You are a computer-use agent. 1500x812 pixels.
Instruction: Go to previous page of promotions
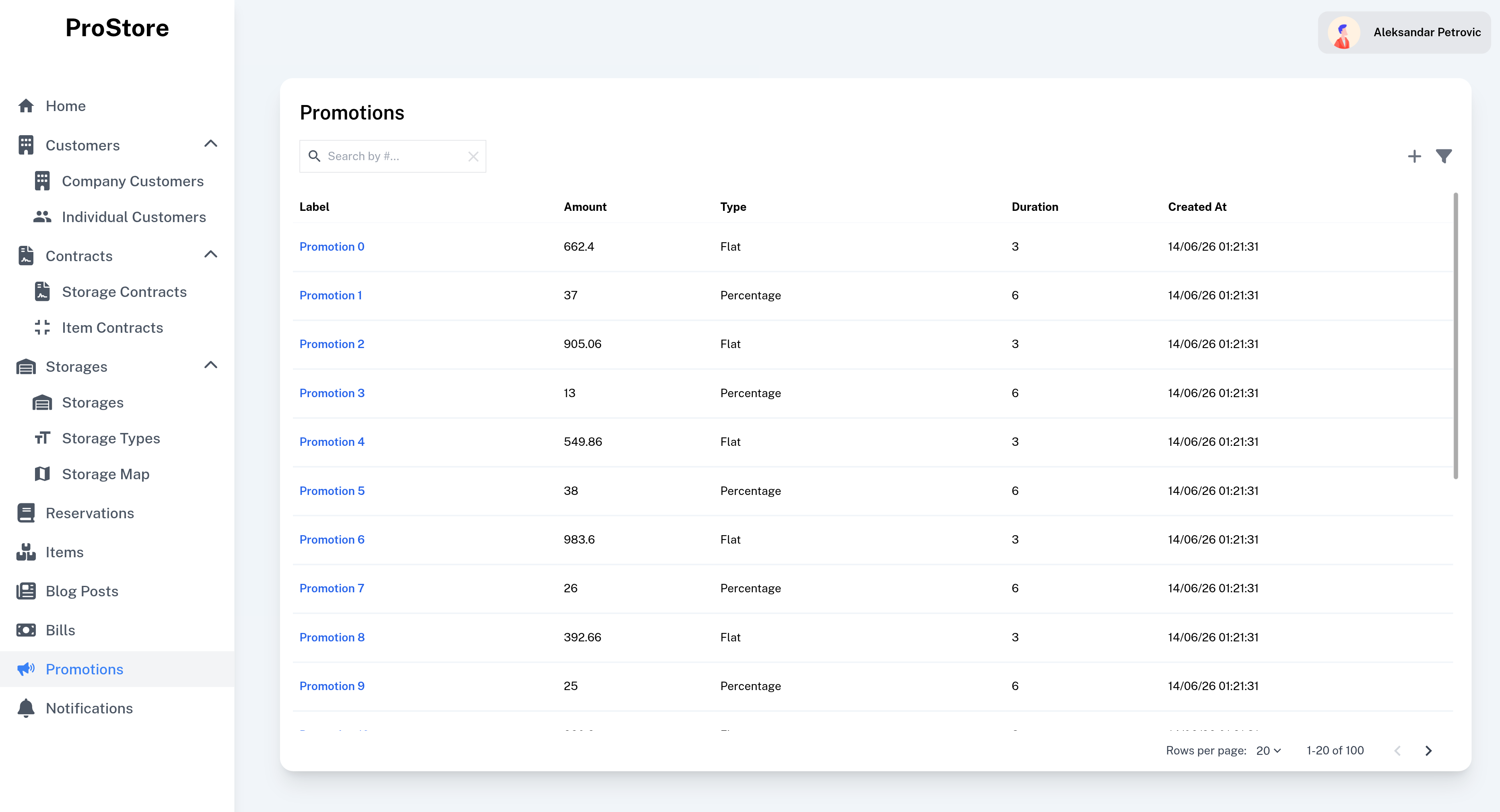pos(1397,751)
